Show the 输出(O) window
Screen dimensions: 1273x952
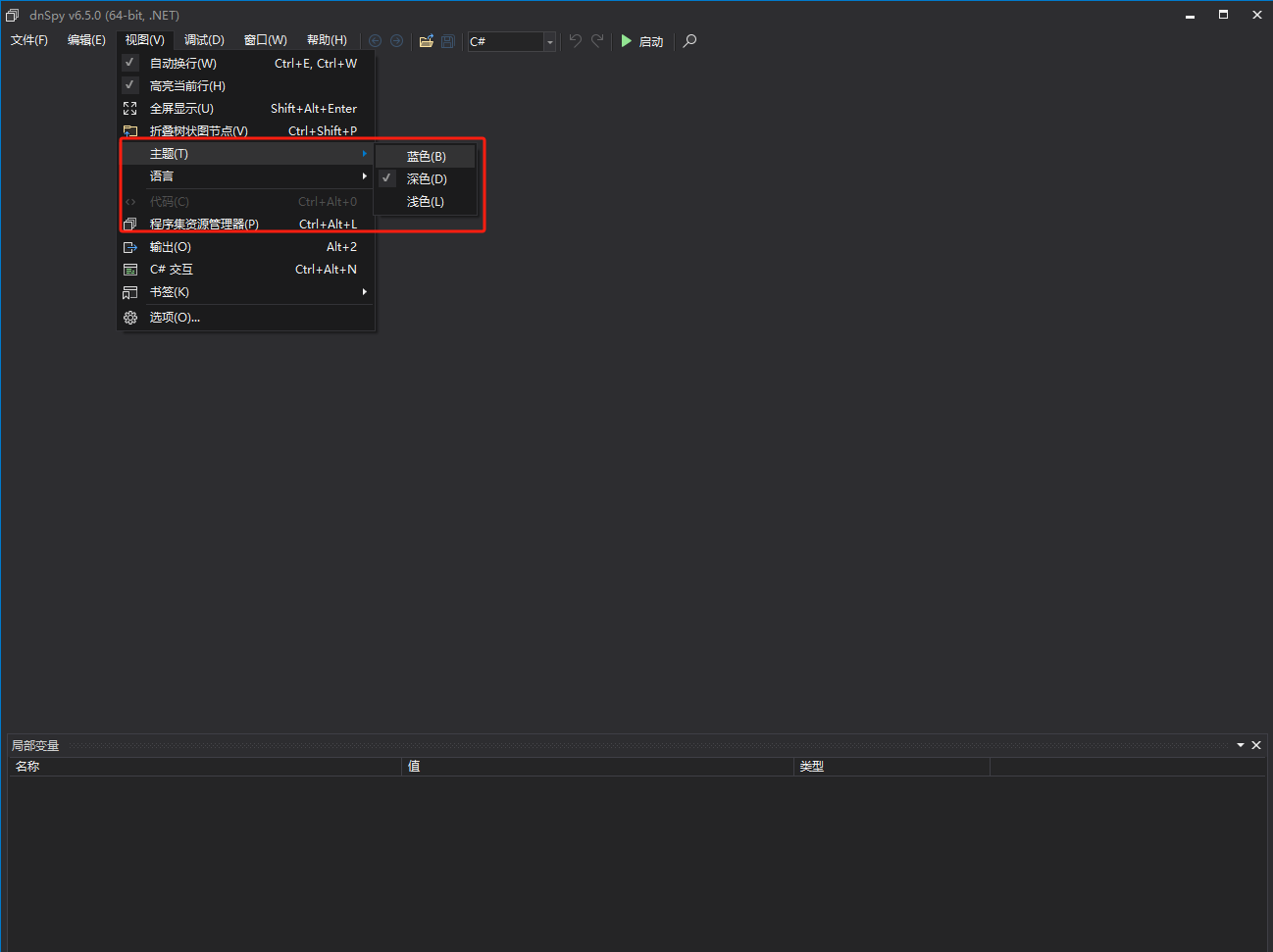[x=246, y=247]
